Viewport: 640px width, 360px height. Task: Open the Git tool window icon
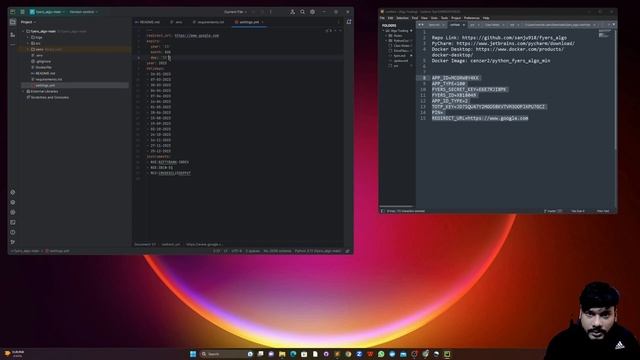[13, 242]
